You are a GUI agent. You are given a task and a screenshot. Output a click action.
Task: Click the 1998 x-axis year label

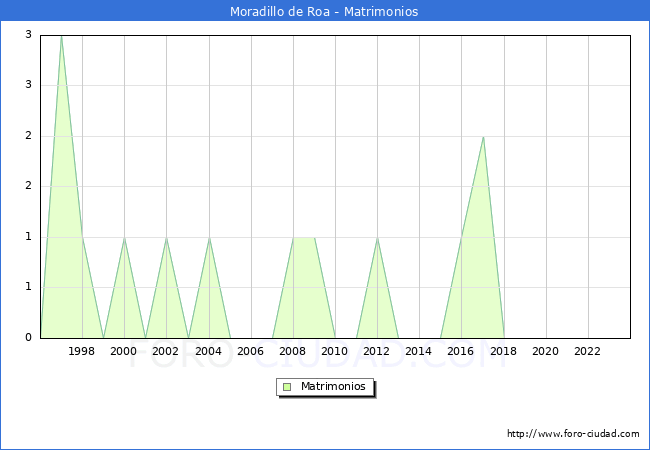tap(82, 351)
